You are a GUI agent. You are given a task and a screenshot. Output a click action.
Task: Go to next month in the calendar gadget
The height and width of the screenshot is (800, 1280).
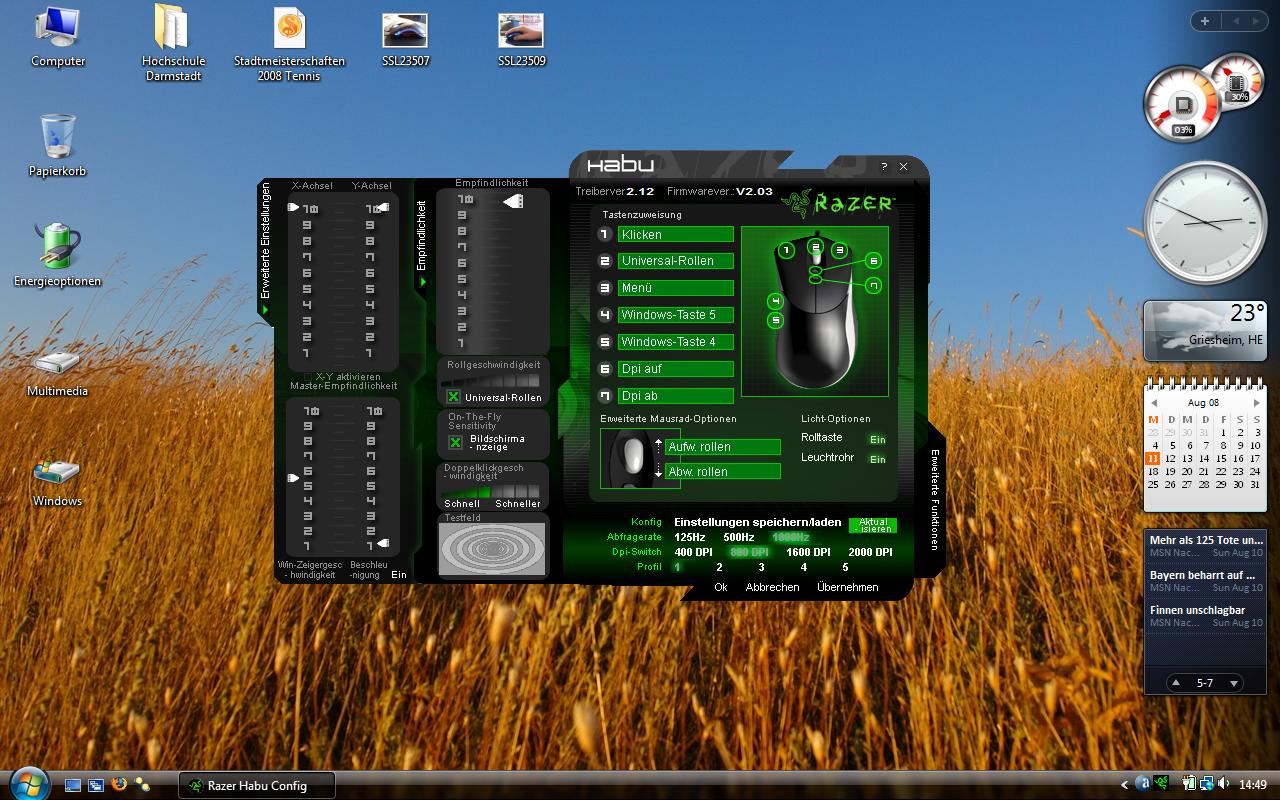coord(1256,403)
